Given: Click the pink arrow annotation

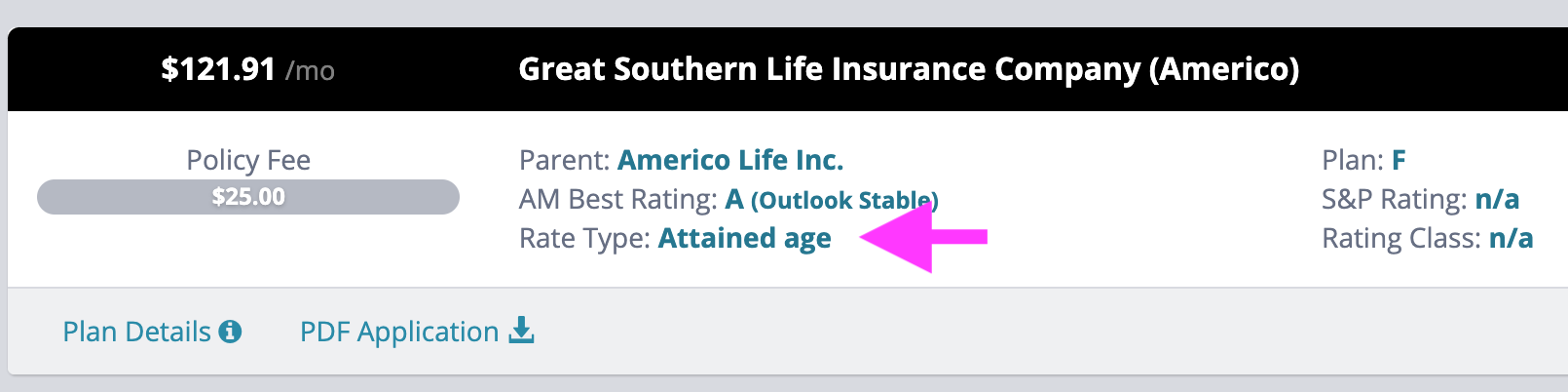Looking at the screenshot, I should pyautogui.click(x=923, y=237).
